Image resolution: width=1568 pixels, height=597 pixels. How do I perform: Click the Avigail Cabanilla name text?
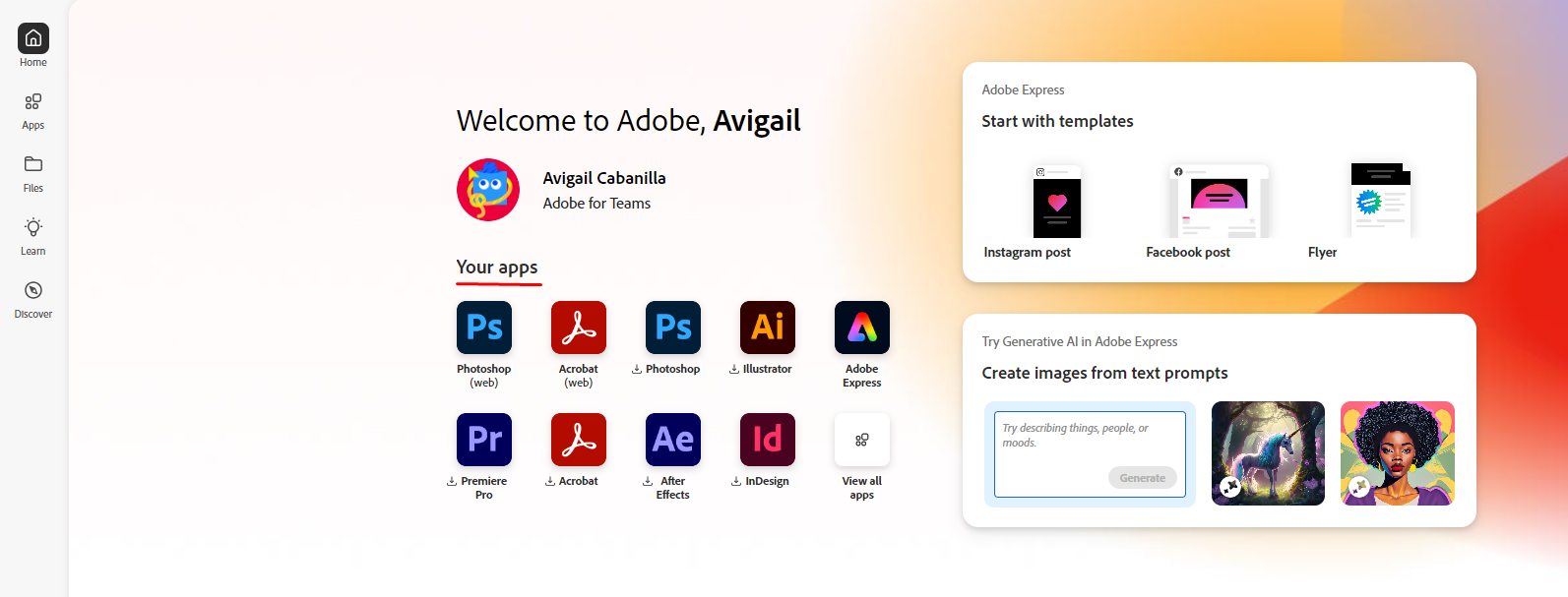(604, 178)
